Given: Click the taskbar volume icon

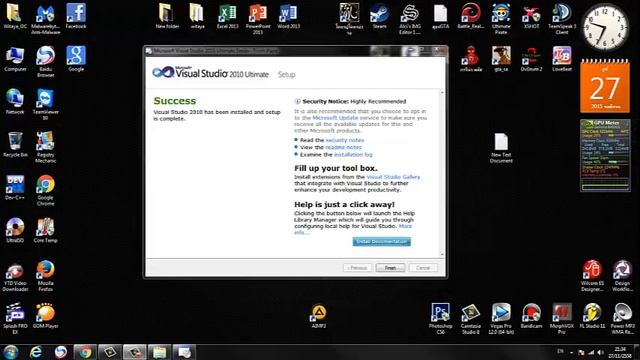Looking at the screenshot, I should [x=600, y=352].
